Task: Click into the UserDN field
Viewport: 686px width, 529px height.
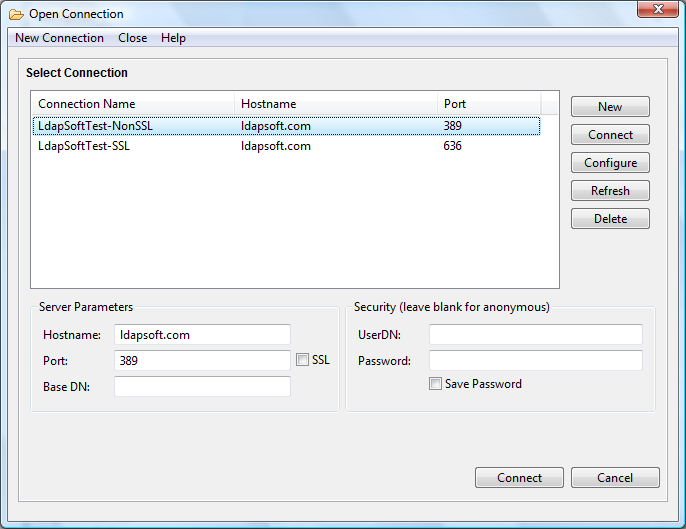Action: (536, 335)
